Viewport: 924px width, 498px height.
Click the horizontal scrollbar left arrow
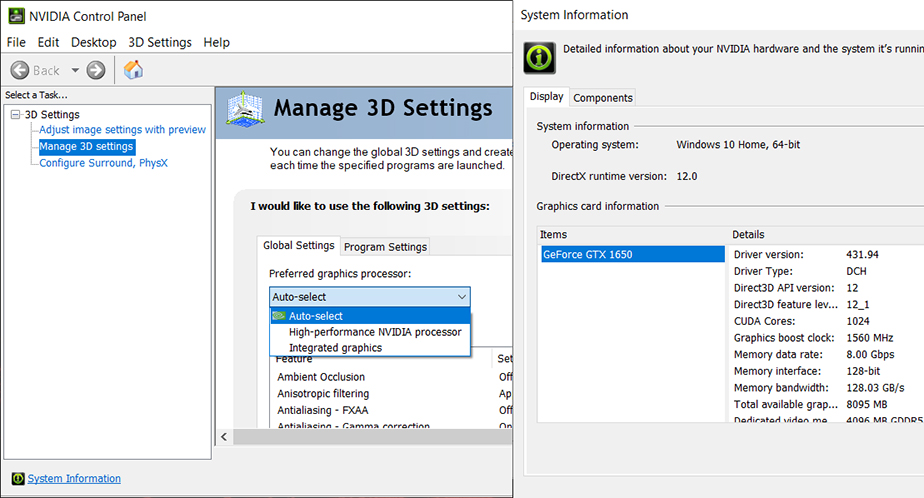tap(225, 438)
